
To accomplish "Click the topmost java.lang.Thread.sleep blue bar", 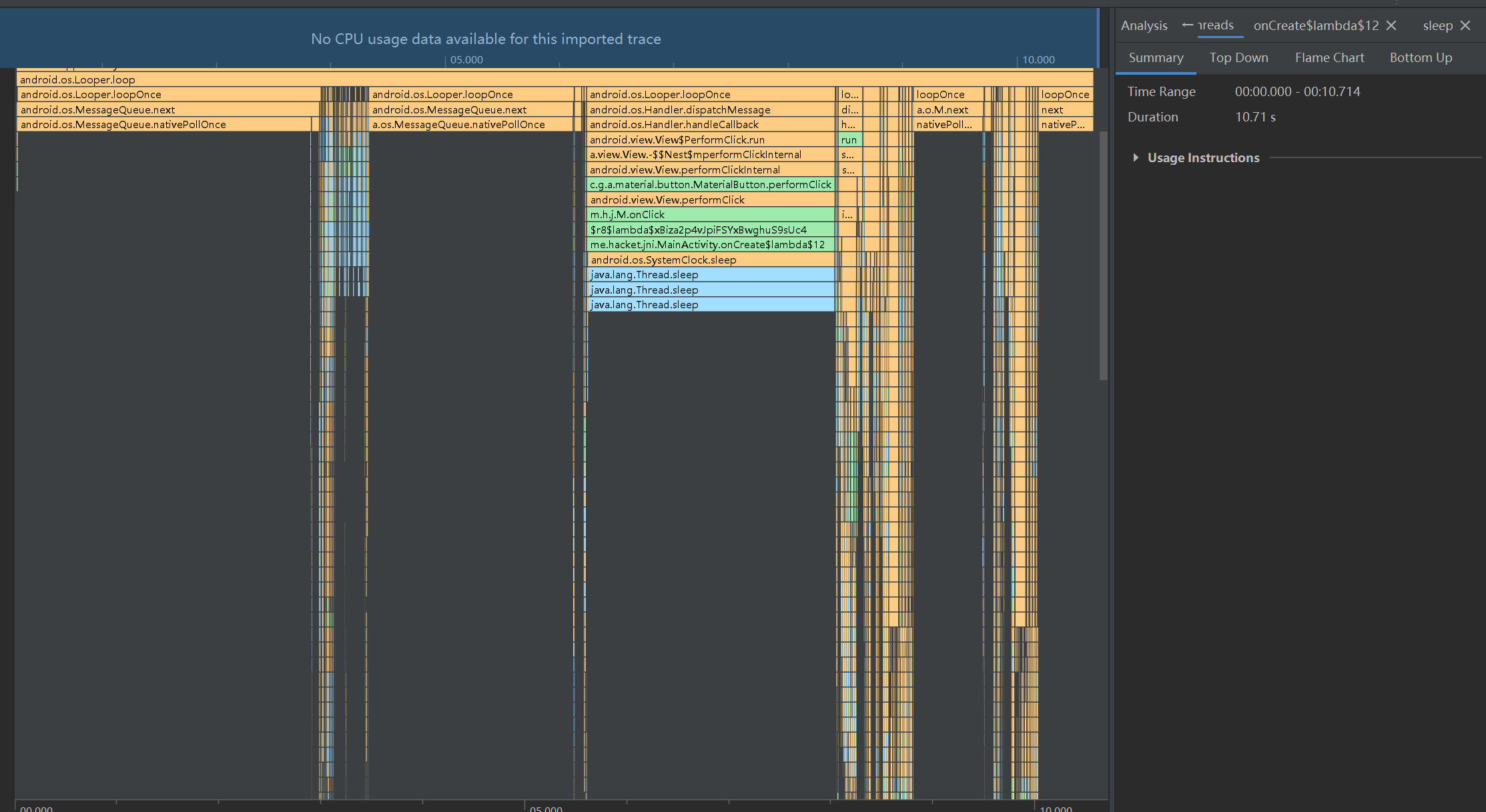I will pos(711,275).
